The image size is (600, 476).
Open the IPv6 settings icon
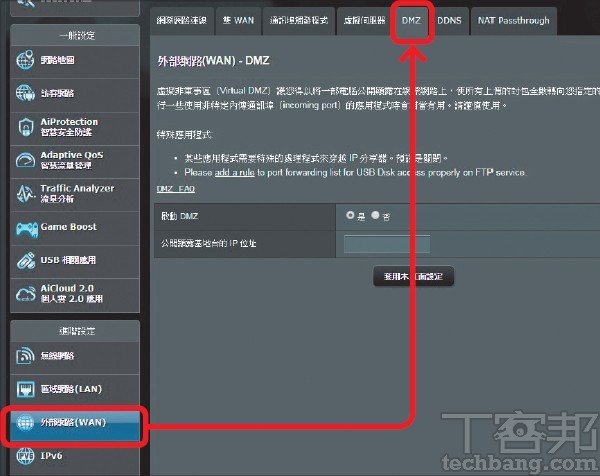[26, 456]
